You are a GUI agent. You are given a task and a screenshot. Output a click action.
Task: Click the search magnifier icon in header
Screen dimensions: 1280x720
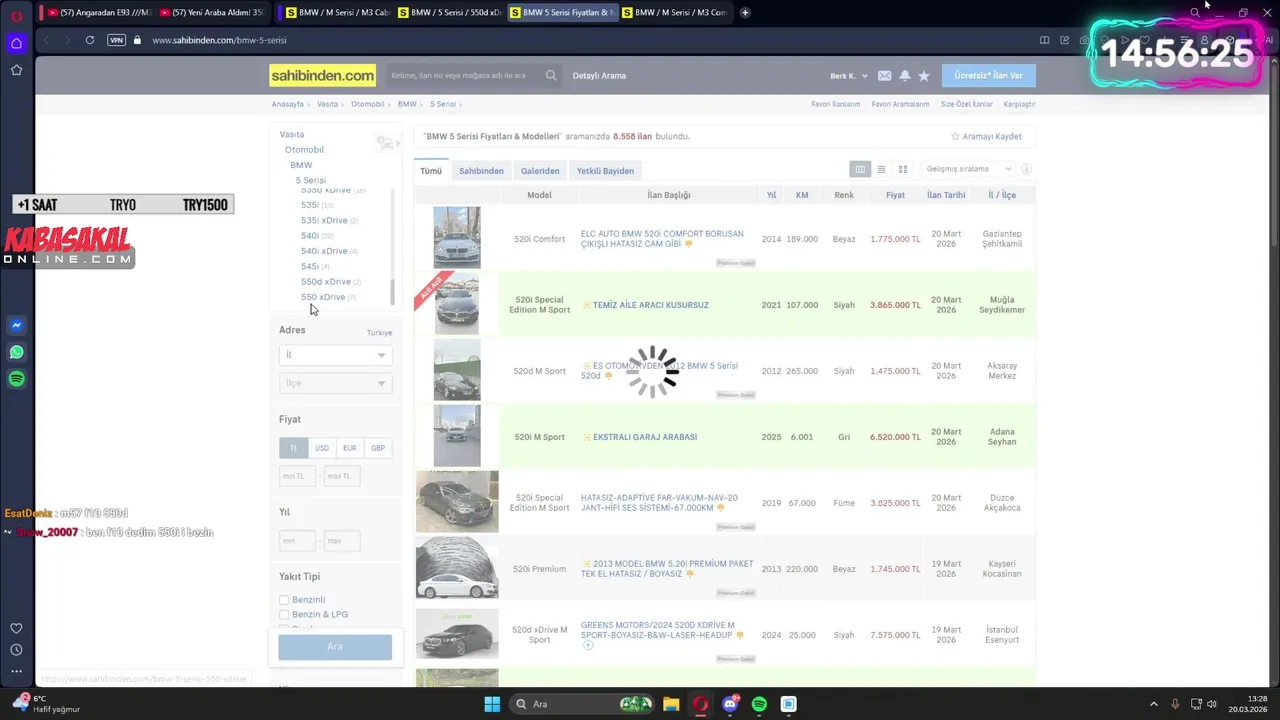click(x=551, y=76)
